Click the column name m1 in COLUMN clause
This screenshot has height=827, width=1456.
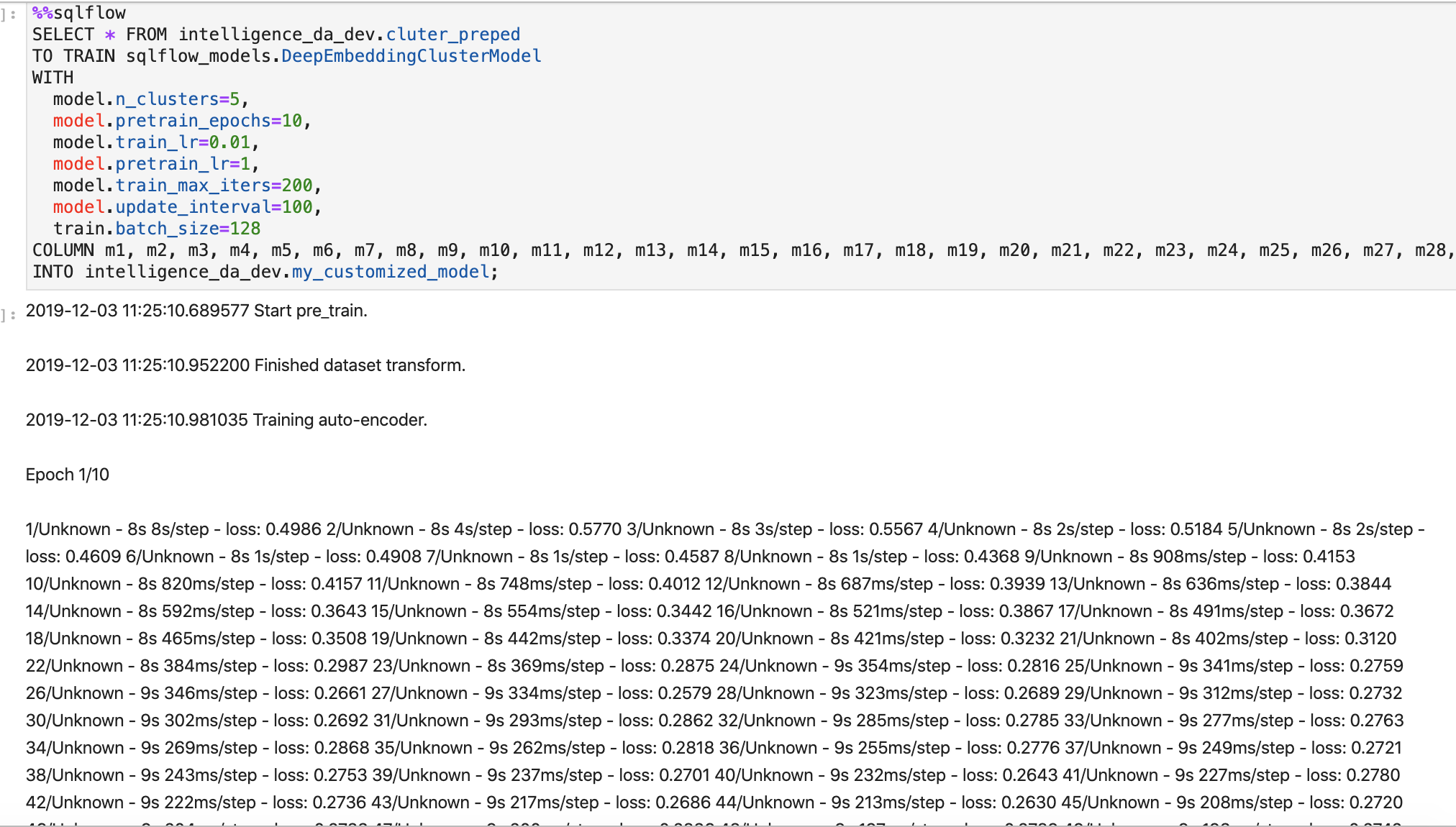114,250
